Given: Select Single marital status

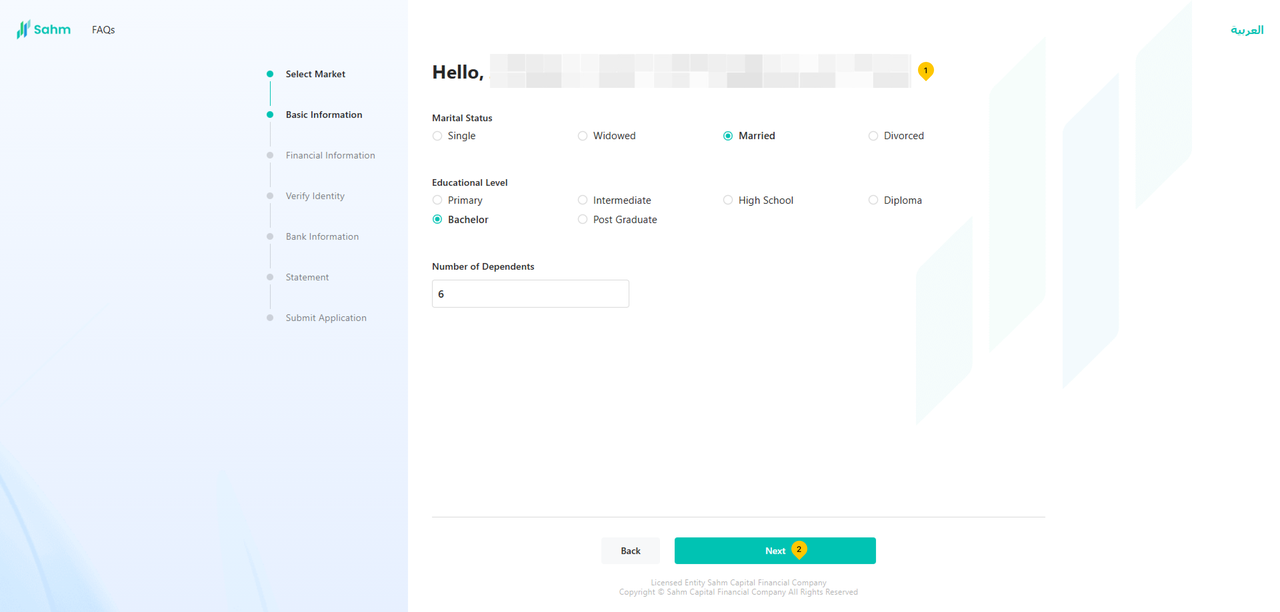Looking at the screenshot, I should coord(438,136).
